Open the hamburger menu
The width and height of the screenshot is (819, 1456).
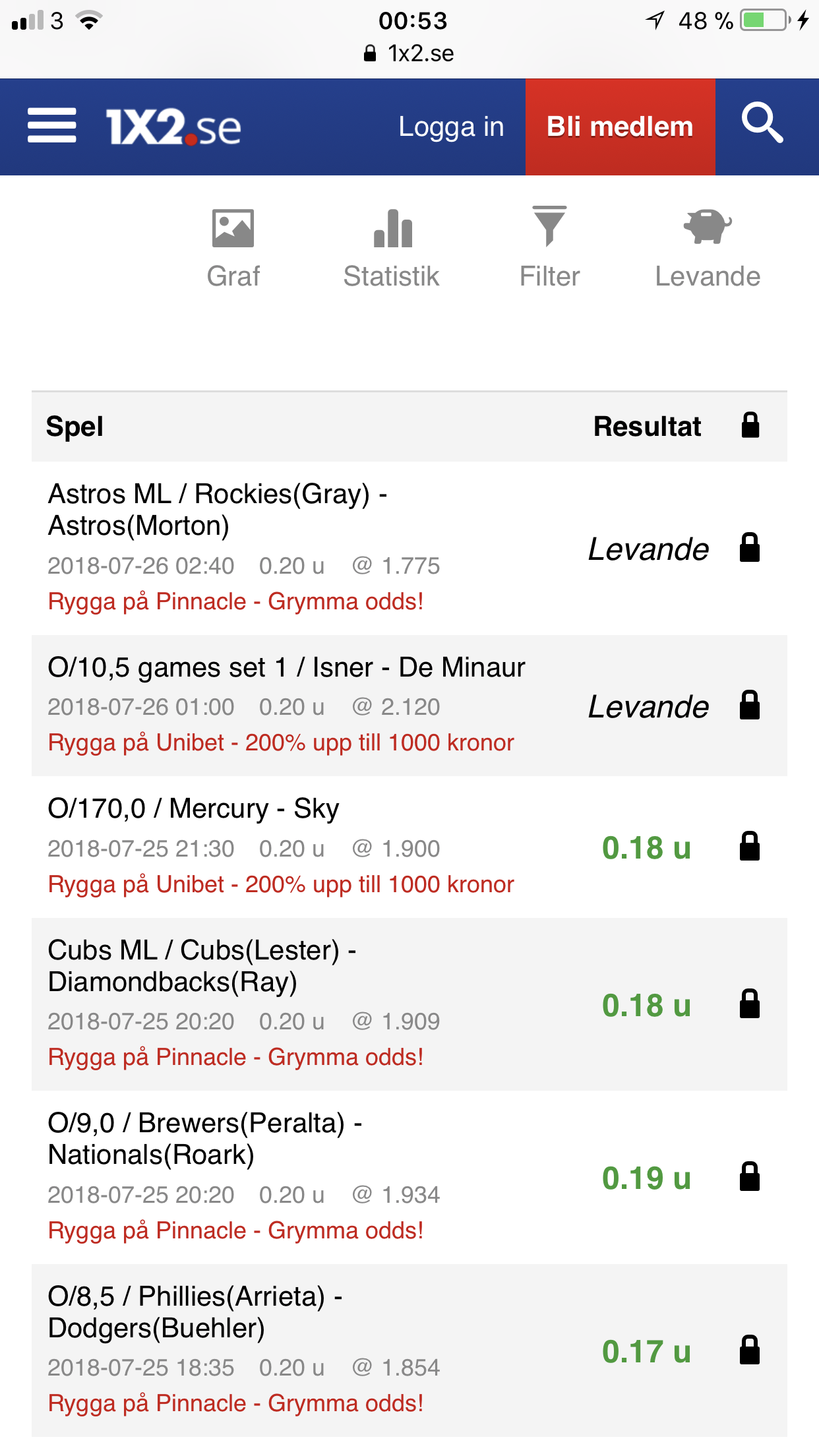pos(51,126)
